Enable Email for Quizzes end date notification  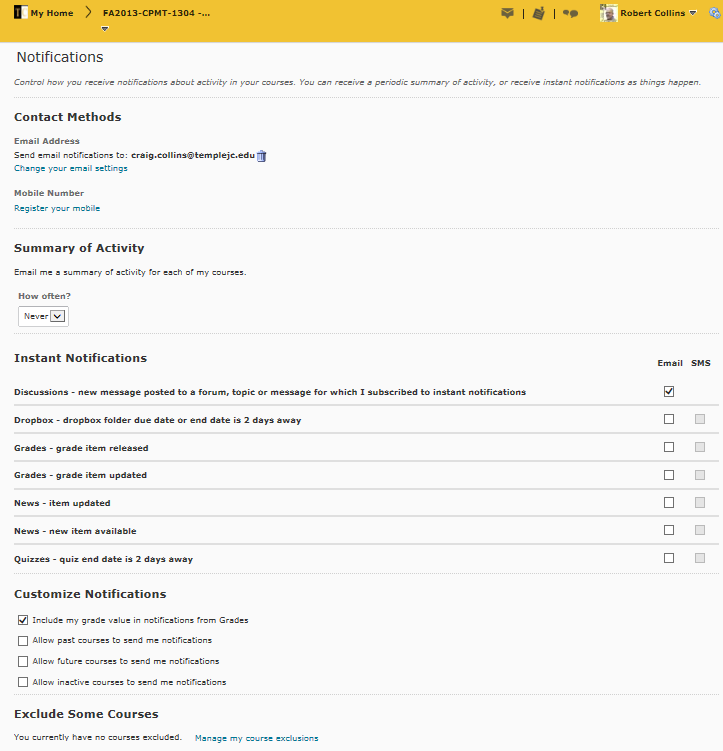tap(669, 558)
